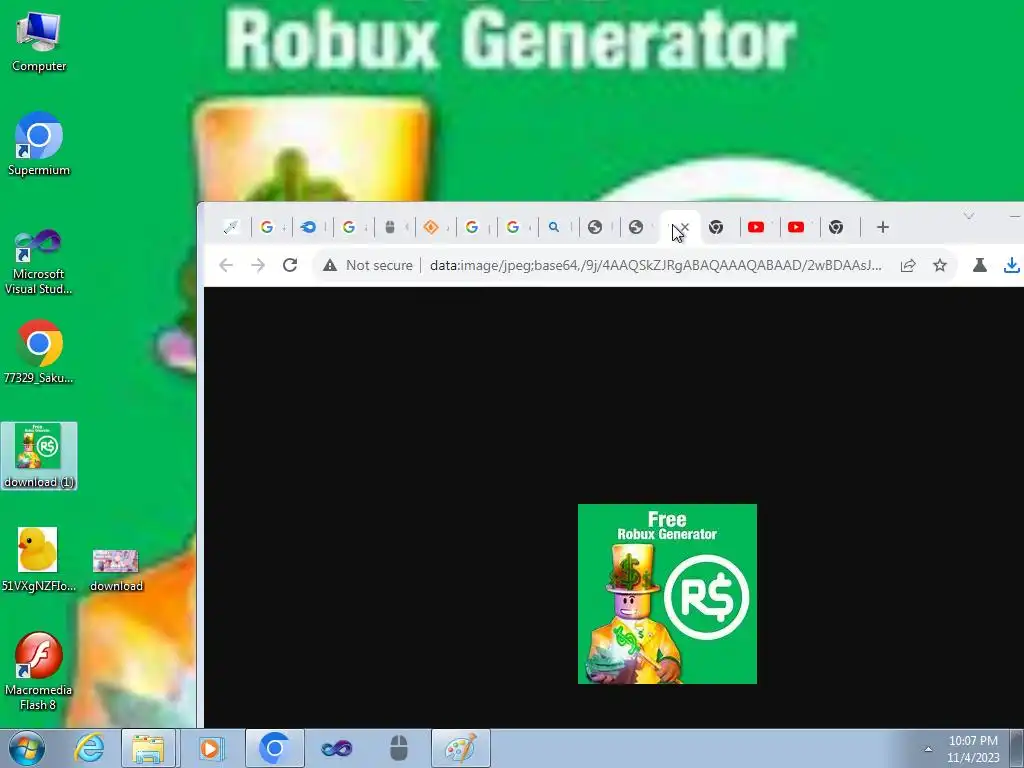Open the mouse app taskbar icon
Screen dimensions: 1024x768
click(x=398, y=748)
